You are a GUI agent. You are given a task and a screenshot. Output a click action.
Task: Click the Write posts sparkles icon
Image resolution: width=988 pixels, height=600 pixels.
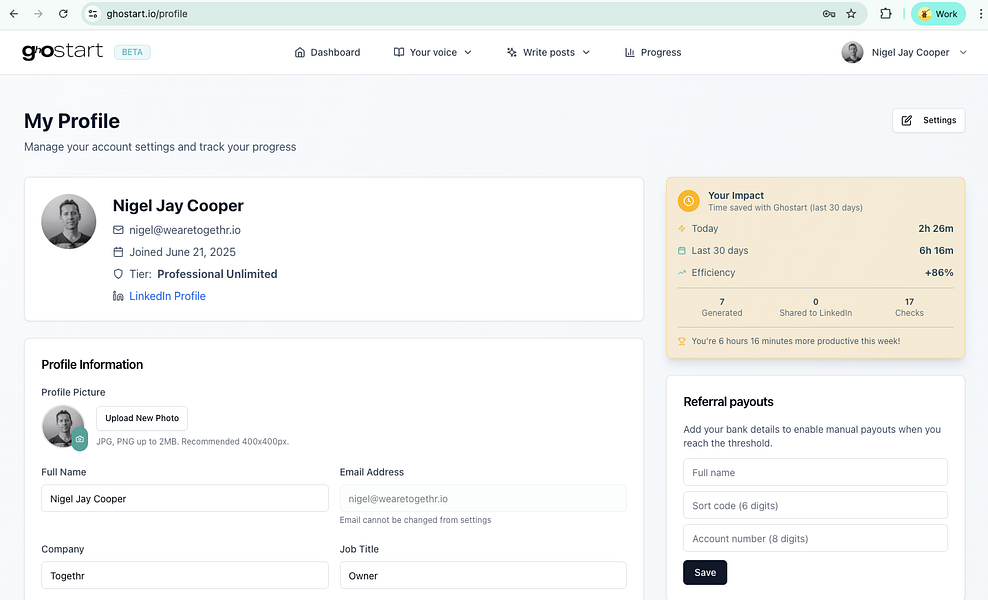[x=511, y=52]
